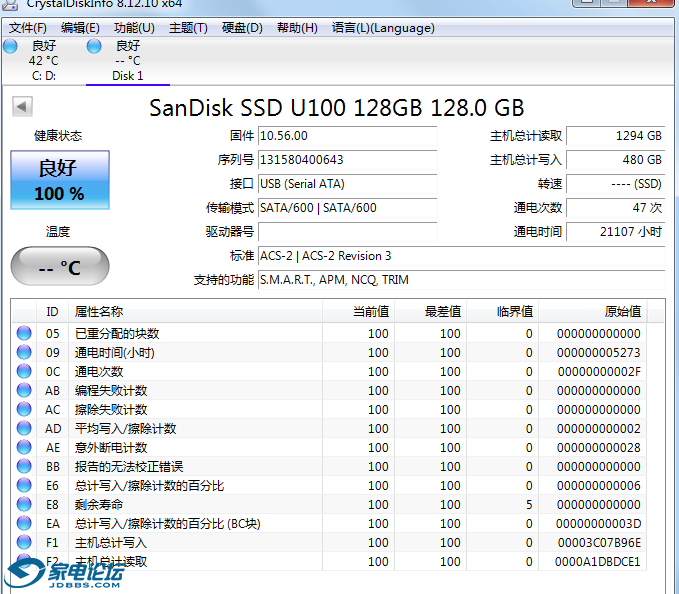Click the 标准 field ACS-2 | ACS-2 Revision 3
Image resolution: width=679 pixels, height=594 pixels.
click(462, 256)
